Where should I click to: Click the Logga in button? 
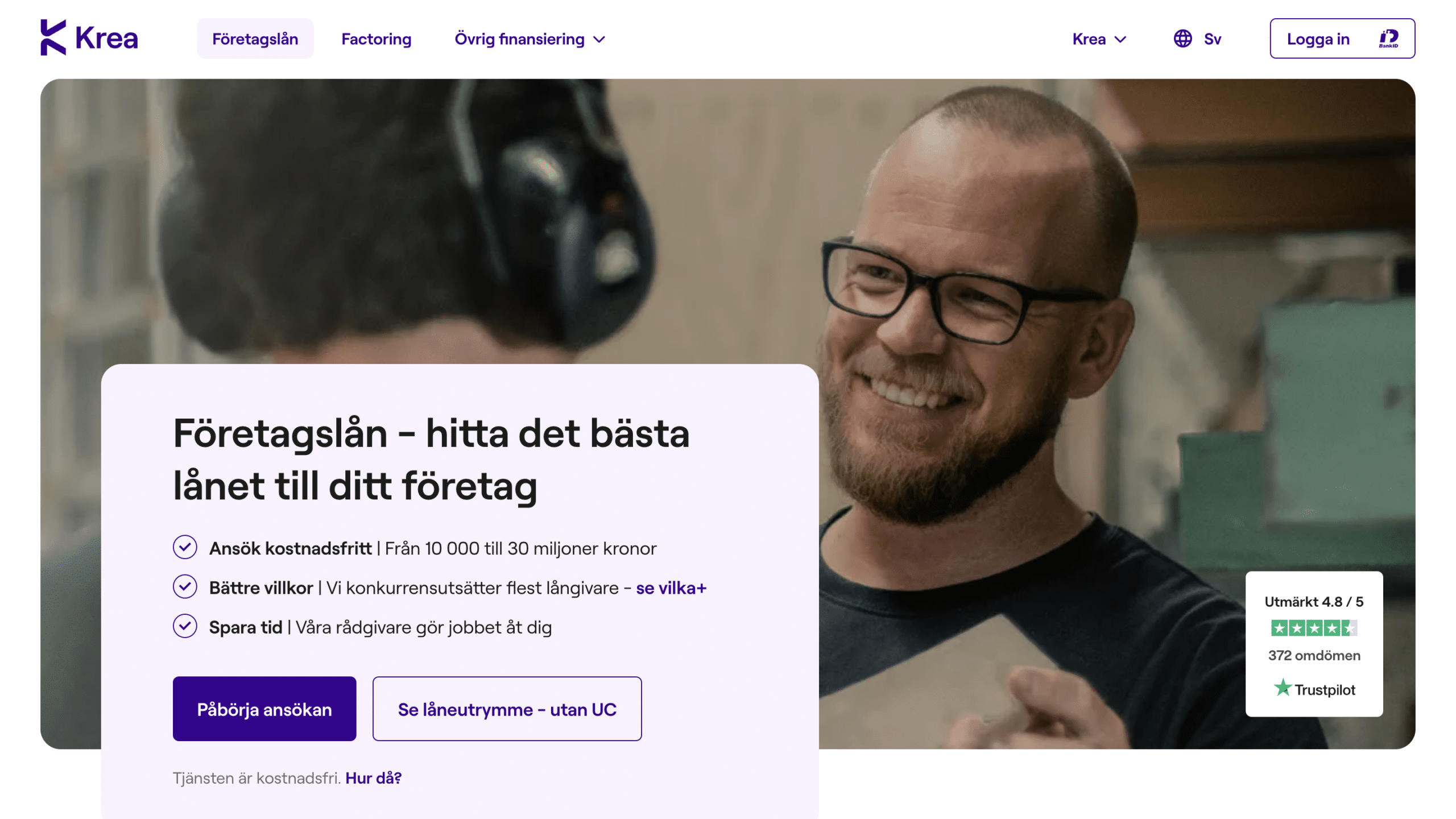(x=1342, y=39)
